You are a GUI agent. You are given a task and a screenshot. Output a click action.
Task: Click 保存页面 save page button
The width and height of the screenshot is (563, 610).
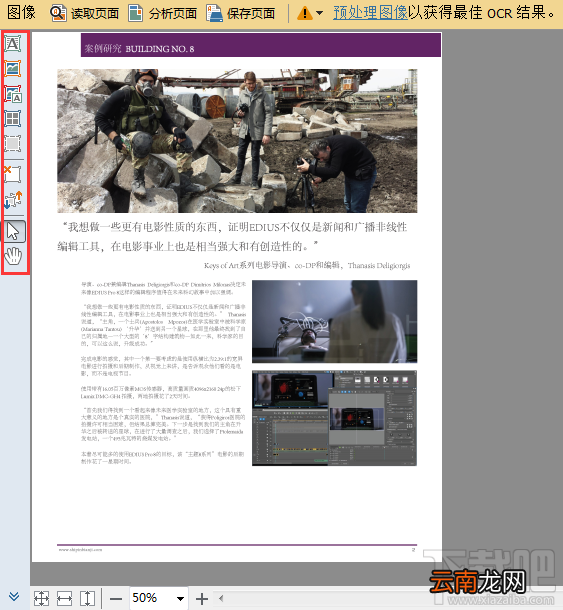[240, 13]
